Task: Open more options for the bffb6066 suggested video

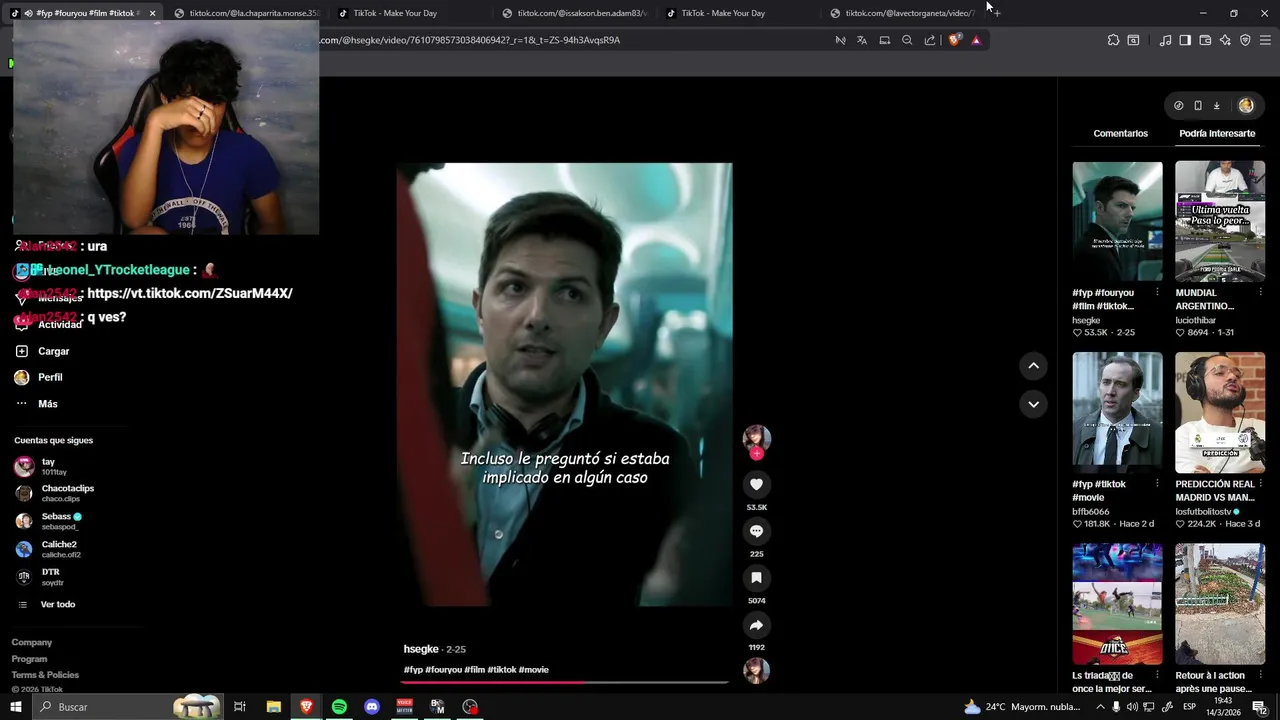Action: pyautogui.click(x=1157, y=484)
